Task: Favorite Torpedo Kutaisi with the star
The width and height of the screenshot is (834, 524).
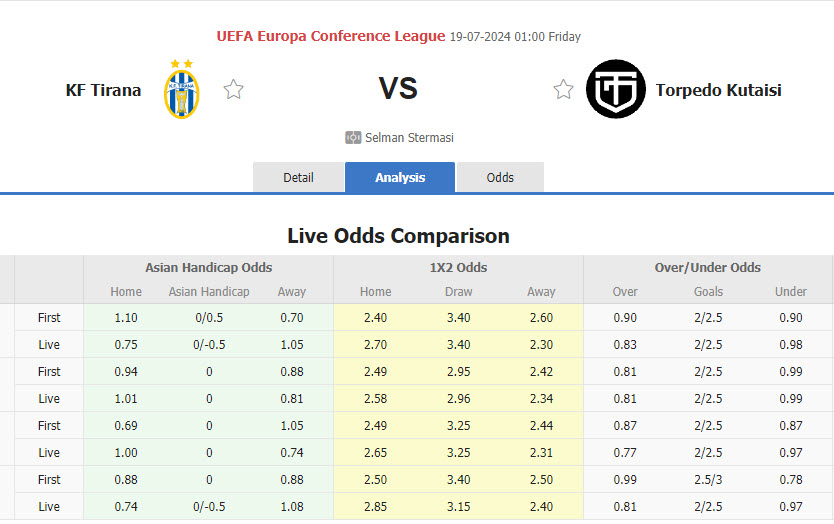Action: (x=563, y=90)
